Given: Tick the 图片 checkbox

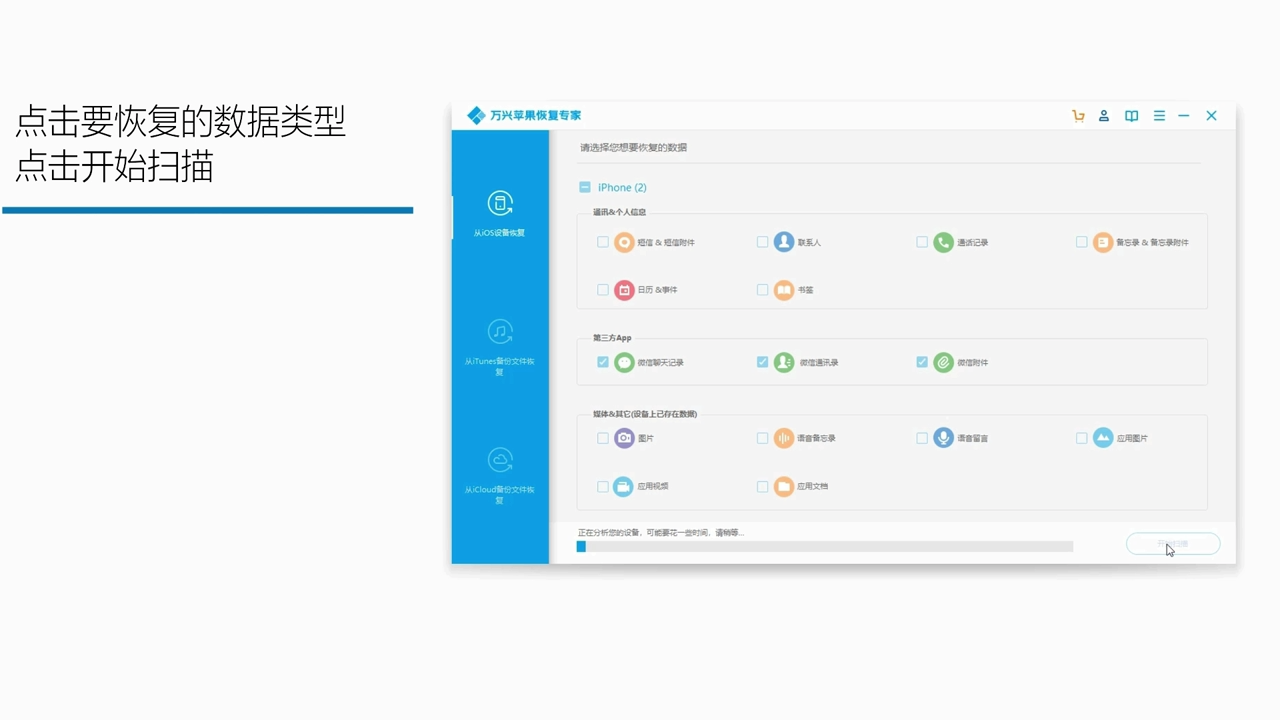Looking at the screenshot, I should pyautogui.click(x=603, y=438).
